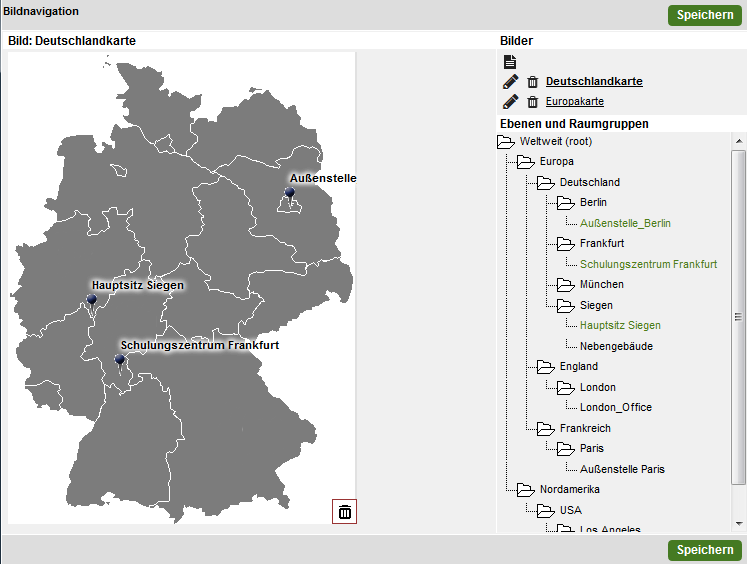This screenshot has height=564, width=747.
Task: Collapse the Deutschland folder icon
Action: point(545,182)
